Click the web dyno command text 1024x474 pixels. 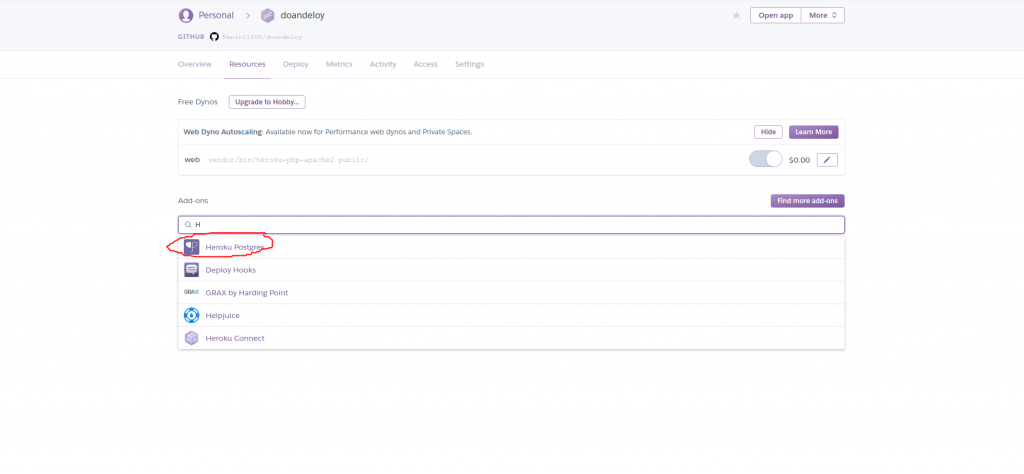click(x=288, y=160)
